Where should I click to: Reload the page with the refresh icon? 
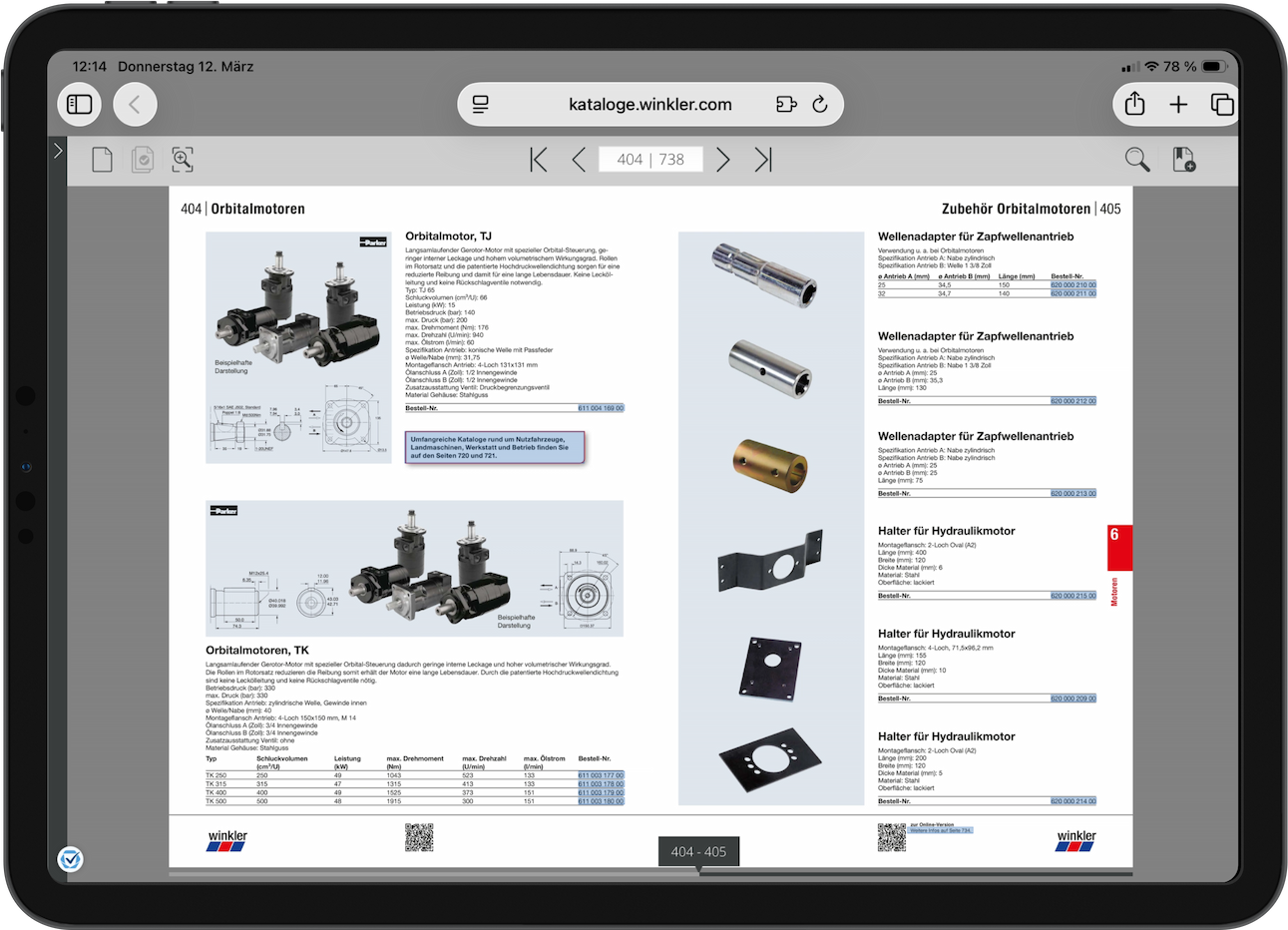coord(819,104)
